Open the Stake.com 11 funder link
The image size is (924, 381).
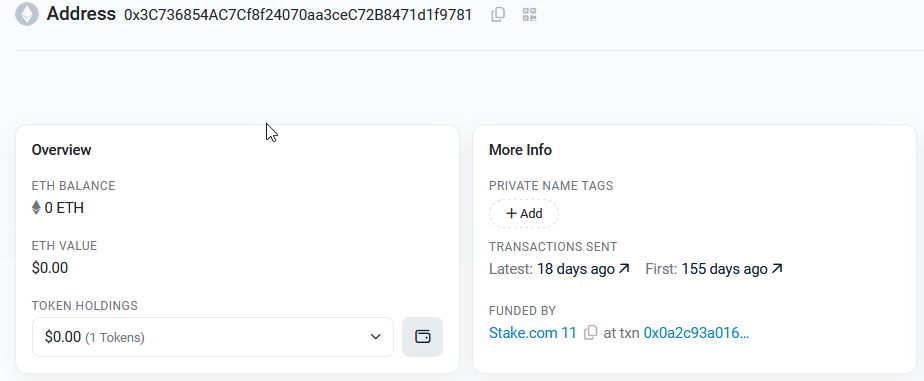pyautogui.click(x=533, y=333)
